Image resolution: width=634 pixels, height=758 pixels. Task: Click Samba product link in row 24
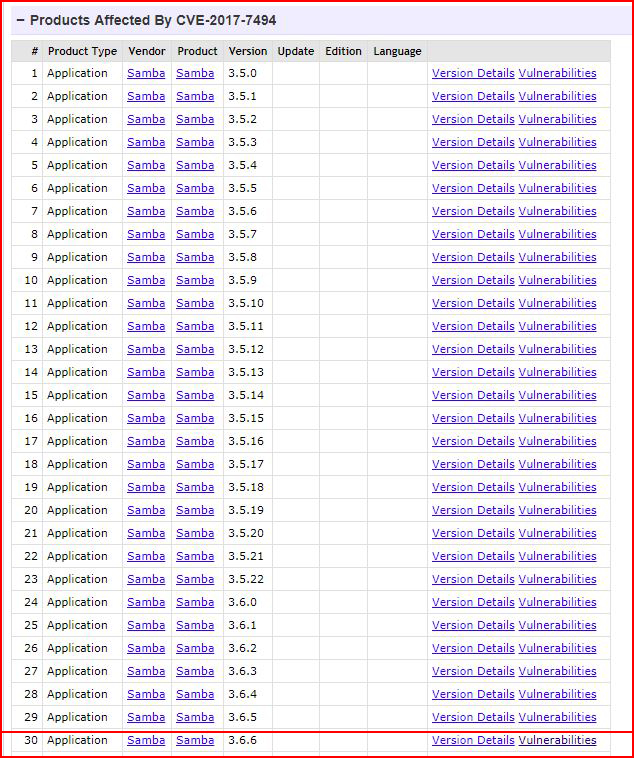click(195, 602)
